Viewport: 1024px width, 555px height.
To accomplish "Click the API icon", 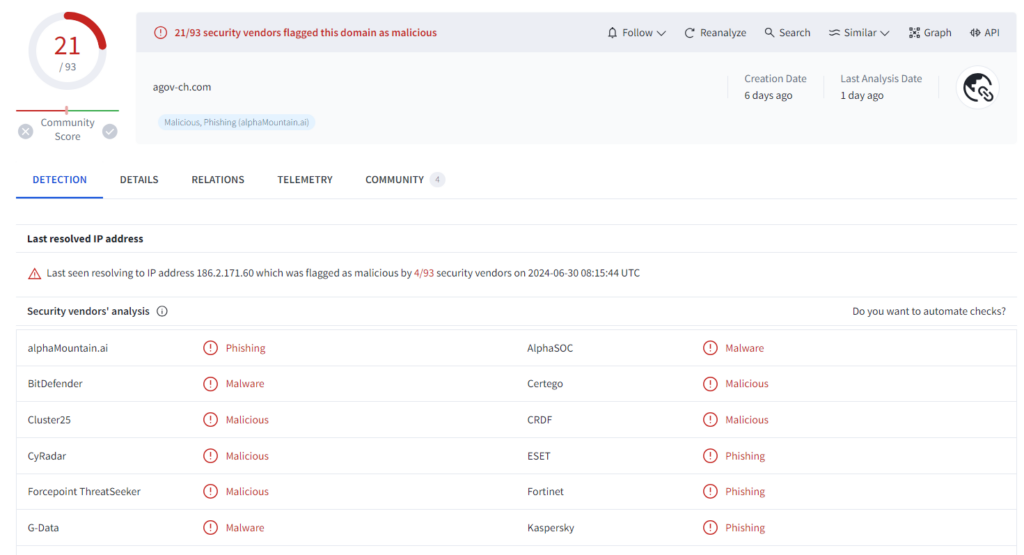I will [x=975, y=33].
